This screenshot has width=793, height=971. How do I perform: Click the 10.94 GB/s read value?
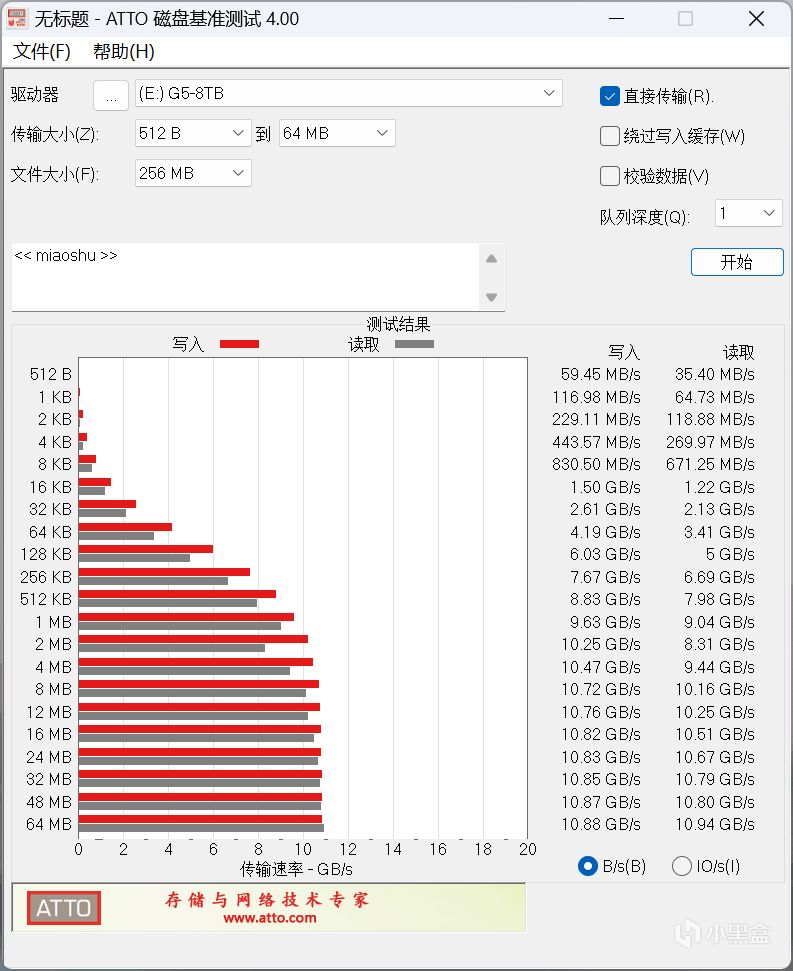click(x=714, y=825)
